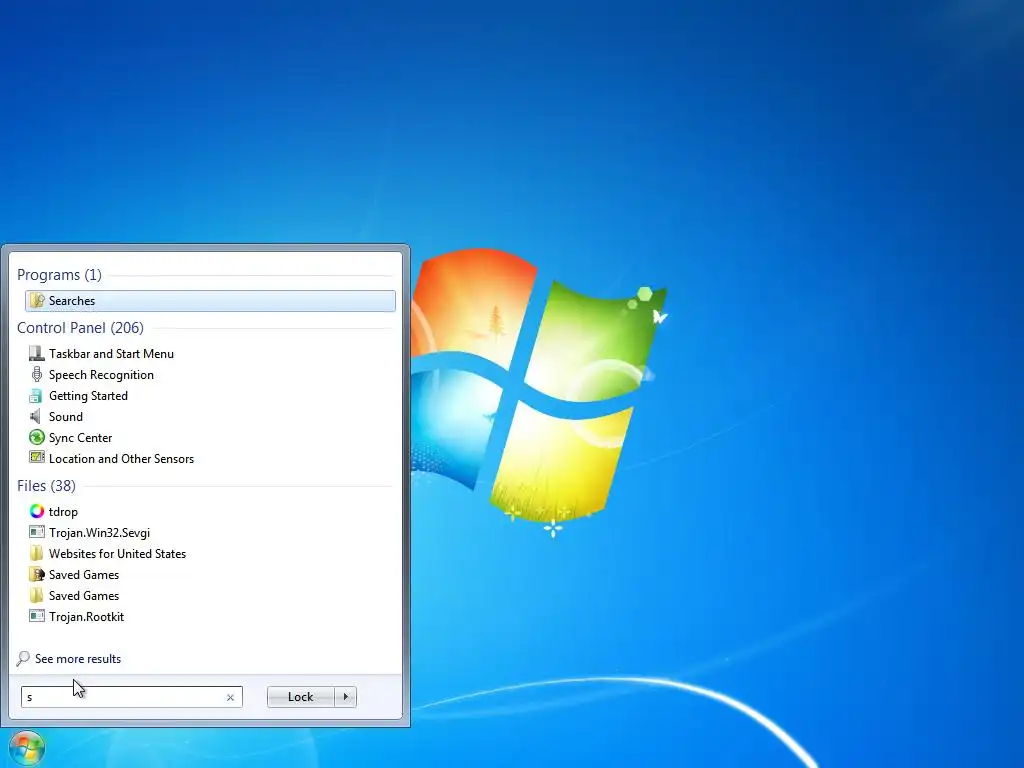Open Websites for United States folder
1024x768 pixels.
click(x=210, y=554)
